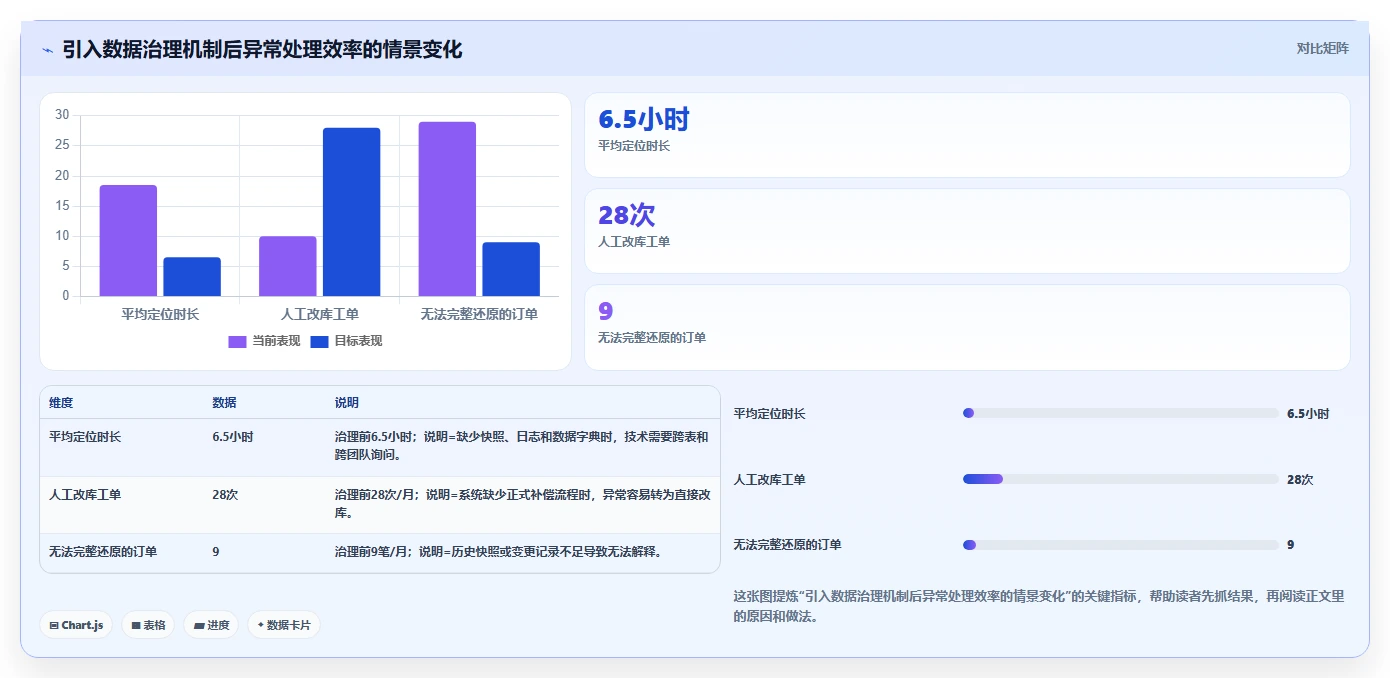Click the 维度 table column header
Image resolution: width=1390 pixels, height=678 pixels.
click(x=61, y=403)
